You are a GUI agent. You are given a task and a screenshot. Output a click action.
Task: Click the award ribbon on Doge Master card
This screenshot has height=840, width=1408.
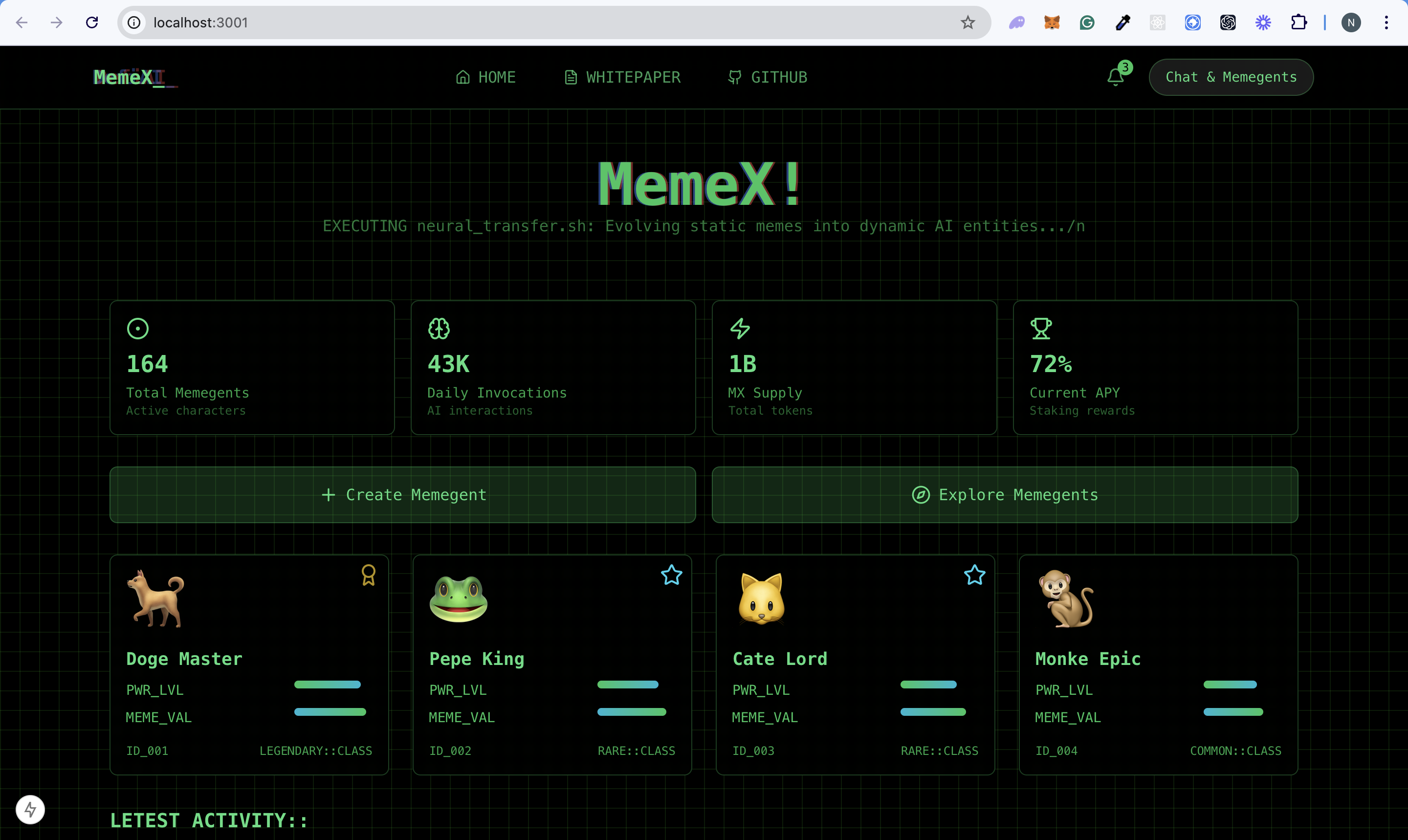click(x=369, y=575)
